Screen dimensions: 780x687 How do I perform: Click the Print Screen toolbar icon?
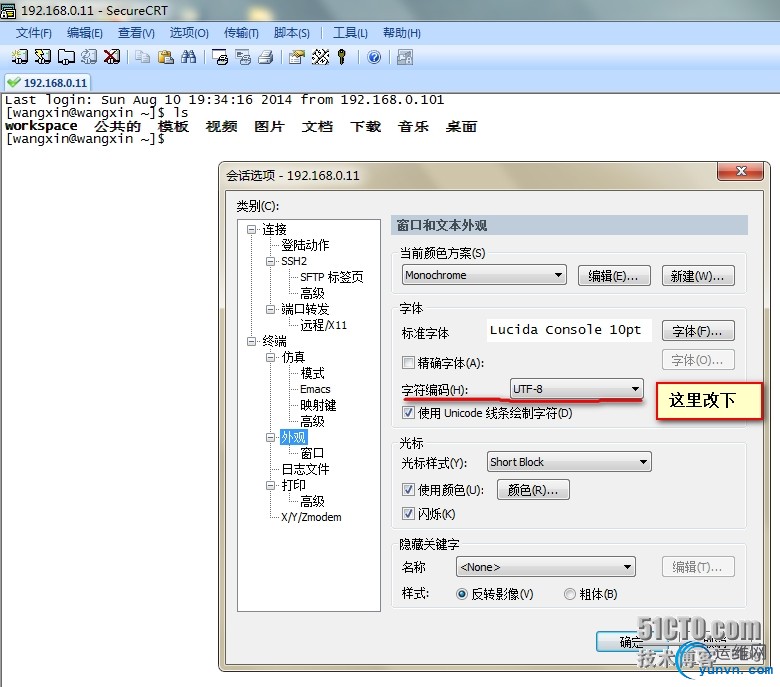[219, 57]
